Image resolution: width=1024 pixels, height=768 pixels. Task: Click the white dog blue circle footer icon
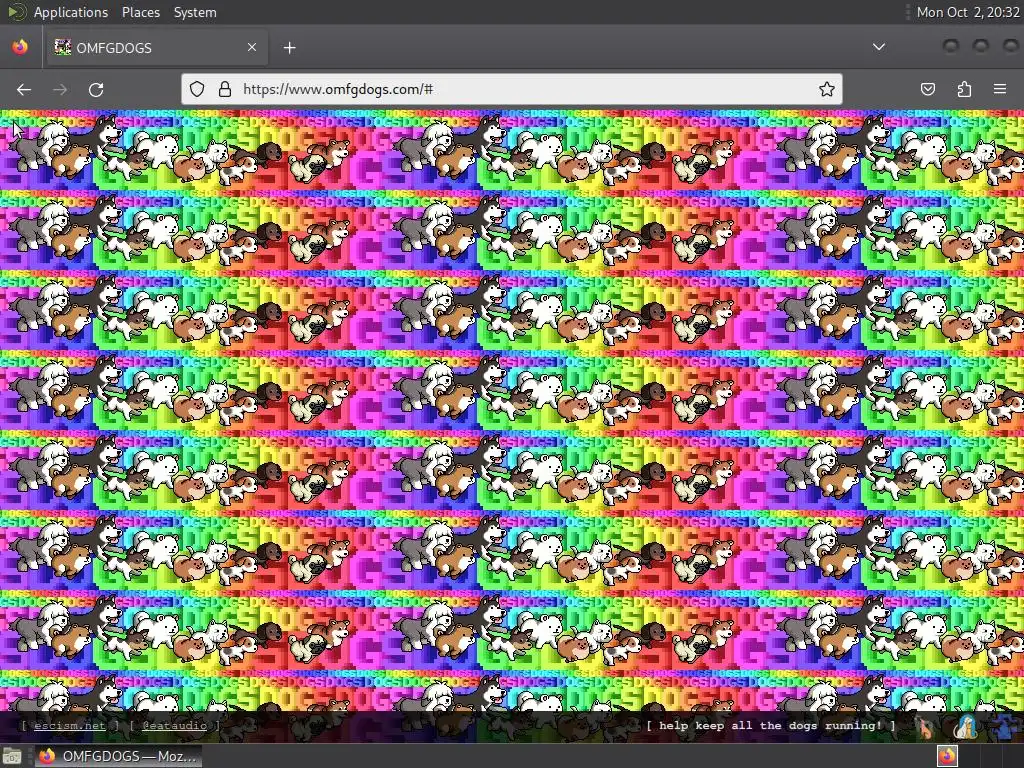(966, 727)
